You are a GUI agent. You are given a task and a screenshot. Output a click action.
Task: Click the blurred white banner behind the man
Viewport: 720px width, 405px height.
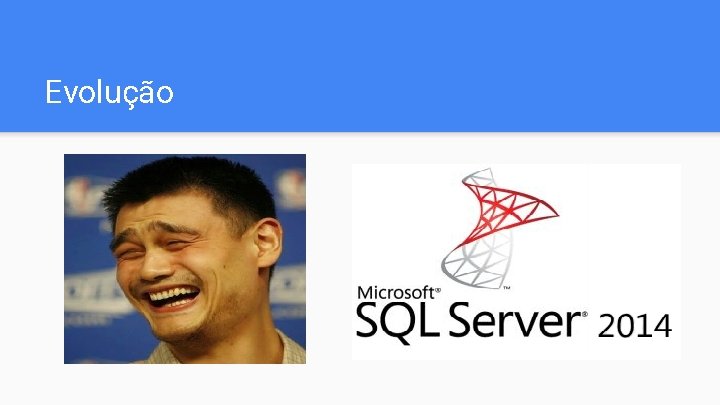[94, 296]
